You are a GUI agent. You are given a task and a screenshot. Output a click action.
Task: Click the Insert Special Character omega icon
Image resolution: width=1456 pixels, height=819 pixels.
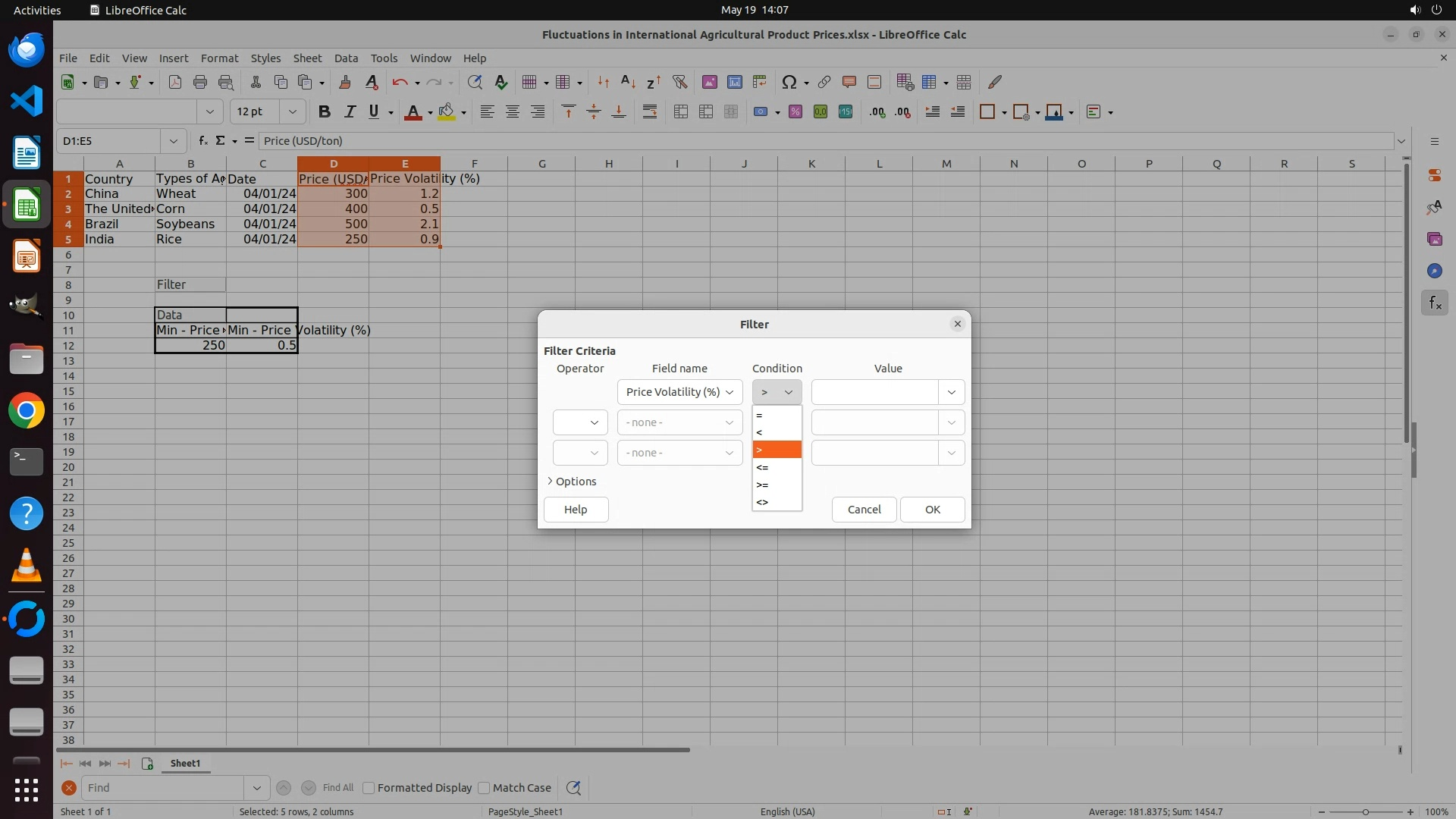click(789, 82)
